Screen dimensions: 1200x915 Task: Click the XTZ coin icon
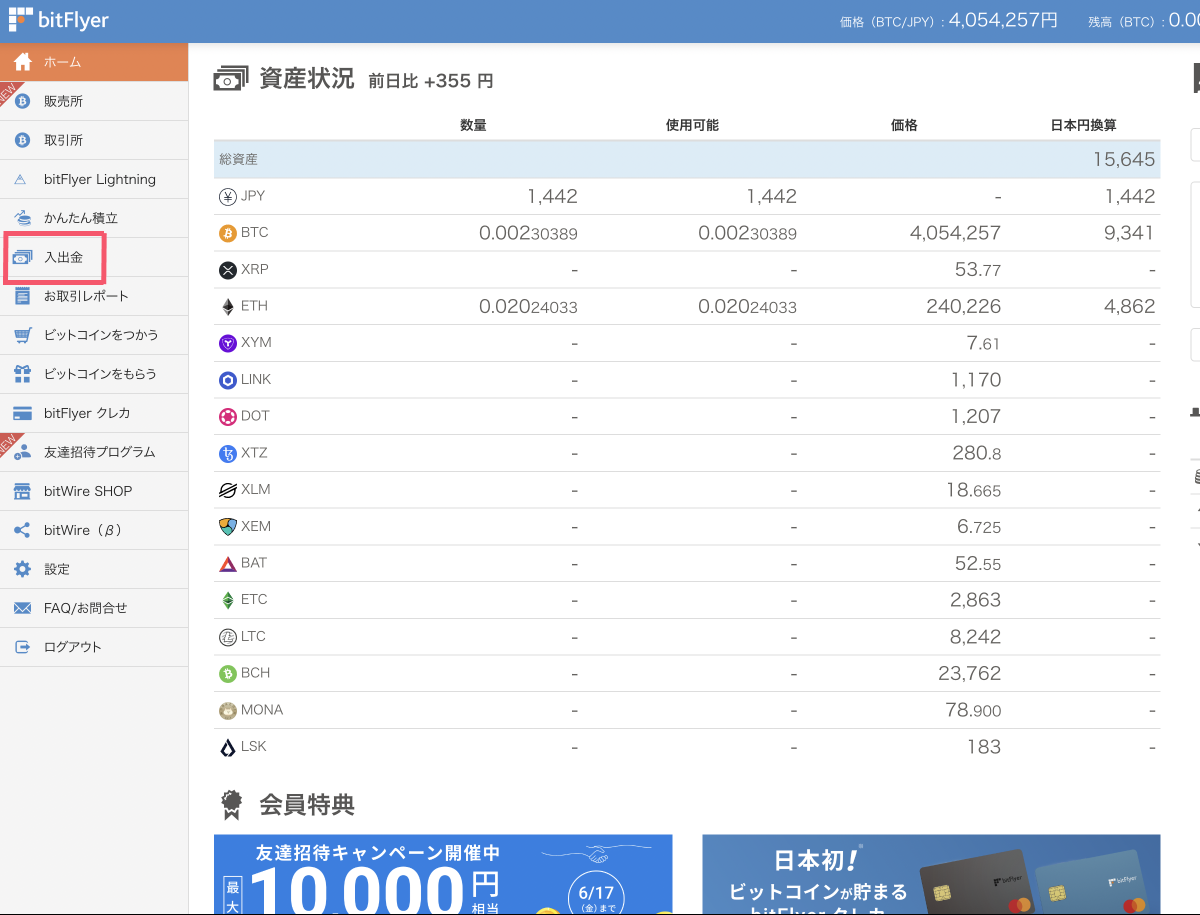coord(228,453)
